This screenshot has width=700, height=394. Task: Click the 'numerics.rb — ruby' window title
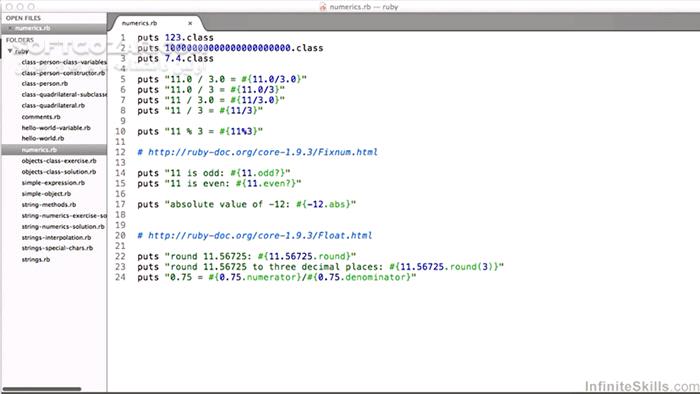coord(363,7)
